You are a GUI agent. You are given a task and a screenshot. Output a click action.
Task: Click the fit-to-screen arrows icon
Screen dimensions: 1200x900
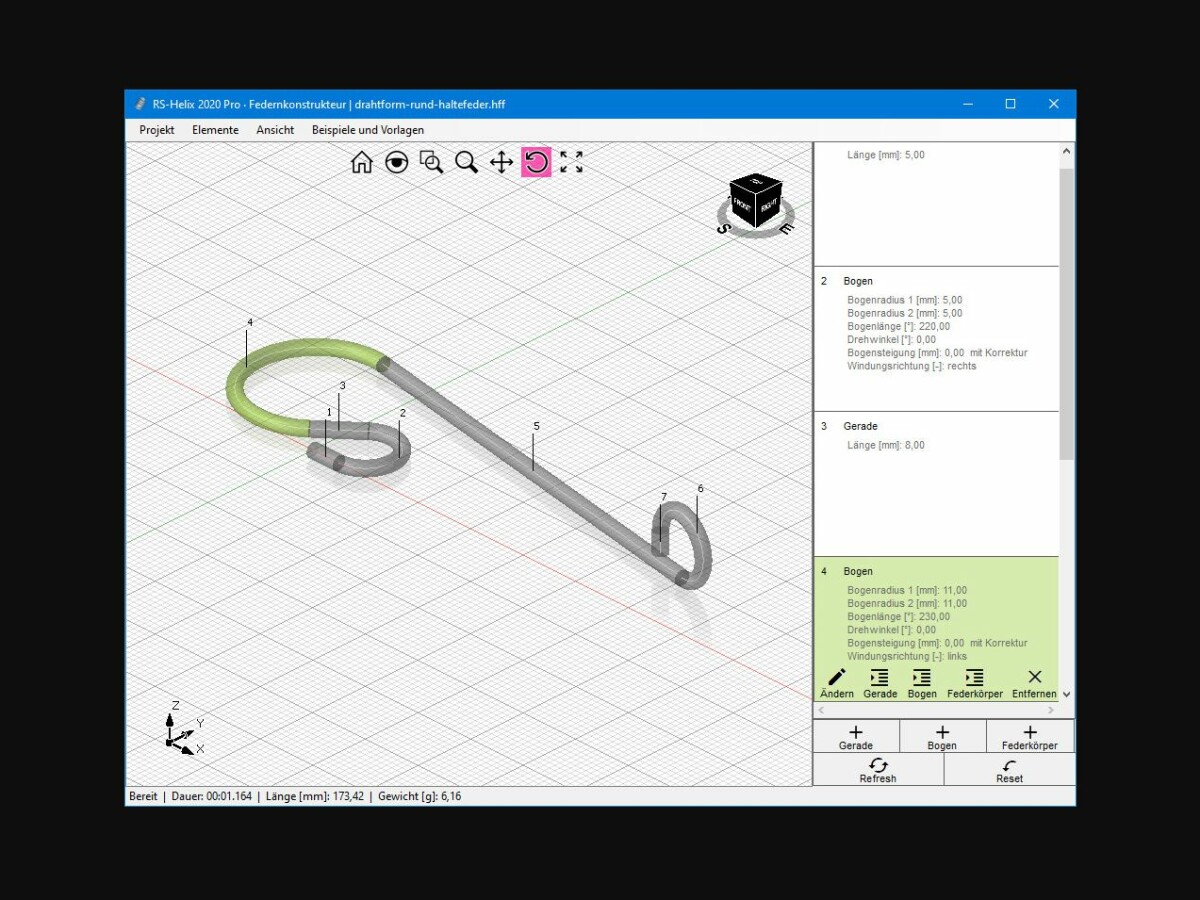click(571, 162)
